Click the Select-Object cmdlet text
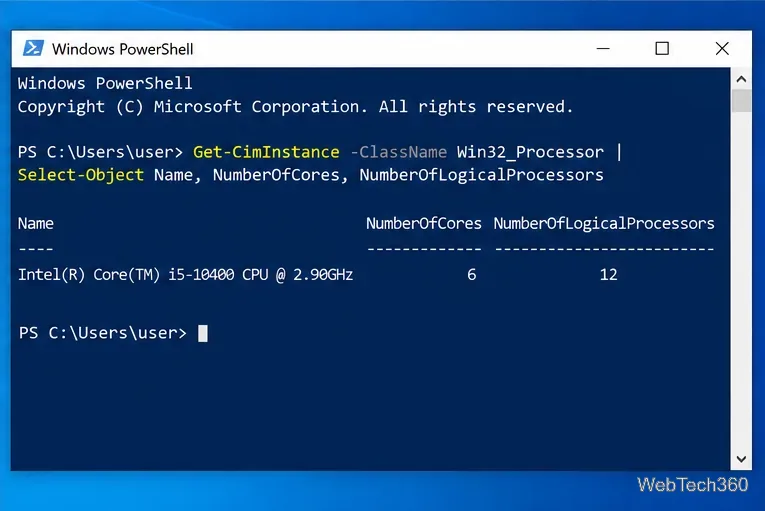The height and width of the screenshot is (511, 765). pos(81,175)
